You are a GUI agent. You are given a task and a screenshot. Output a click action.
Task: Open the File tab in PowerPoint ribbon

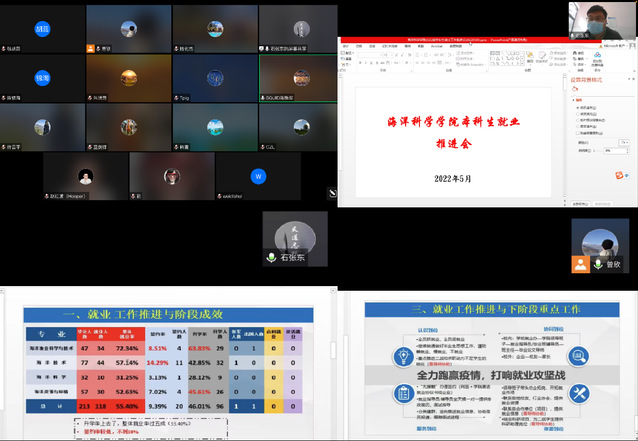pos(345,47)
